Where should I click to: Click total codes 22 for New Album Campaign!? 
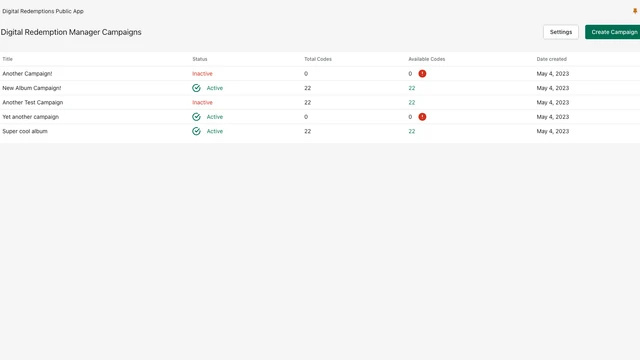coord(307,88)
